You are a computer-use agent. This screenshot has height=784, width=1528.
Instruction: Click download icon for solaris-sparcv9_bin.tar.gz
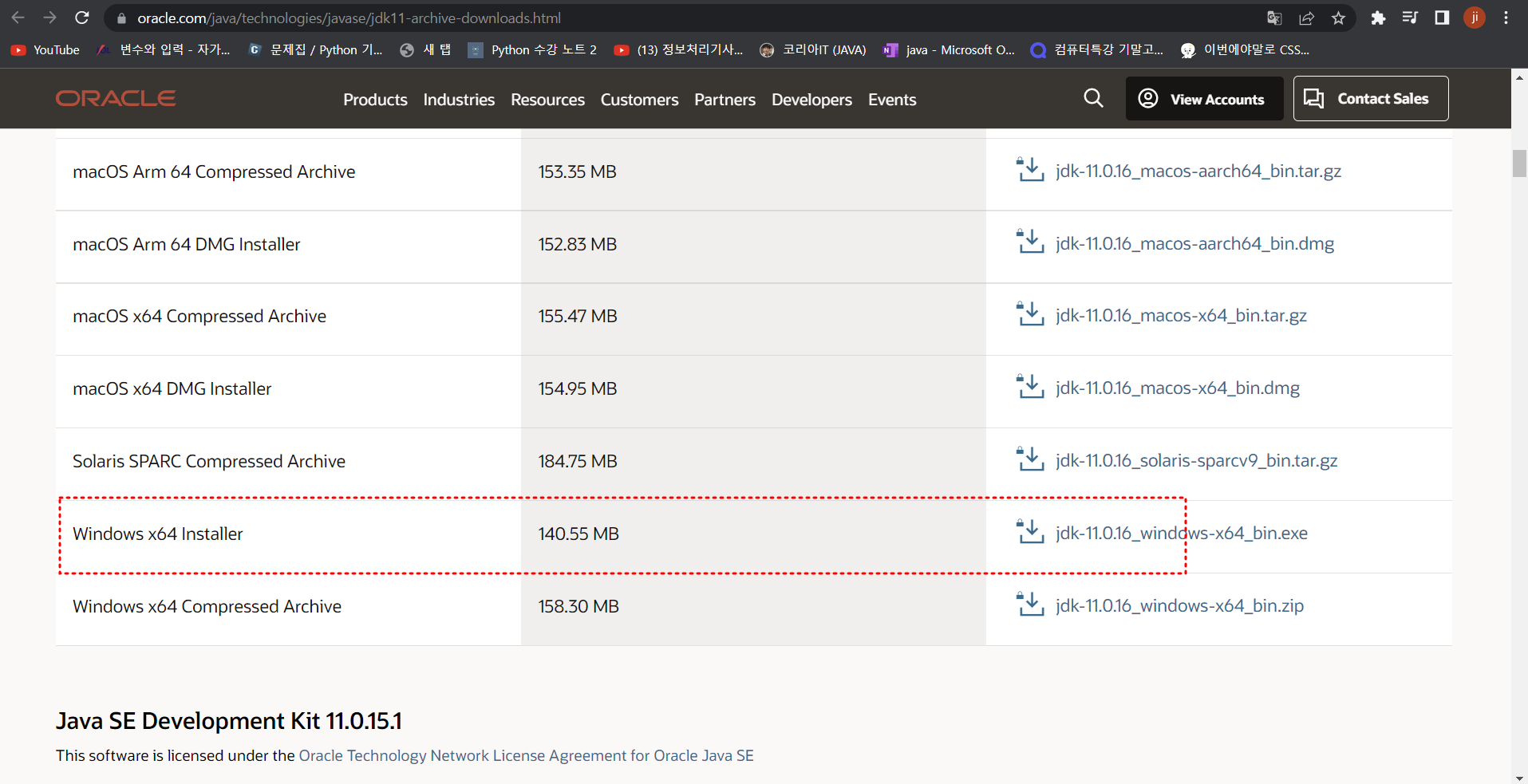tap(1030, 459)
